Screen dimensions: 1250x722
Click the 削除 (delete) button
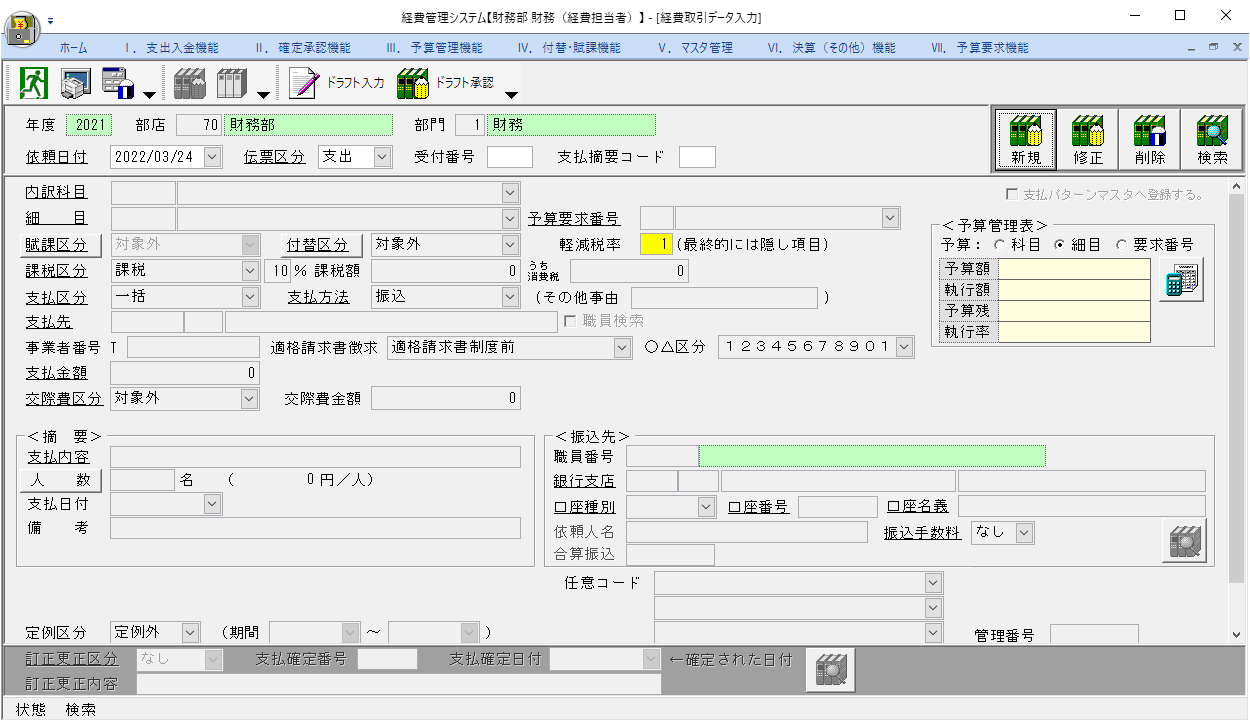[x=1150, y=140]
